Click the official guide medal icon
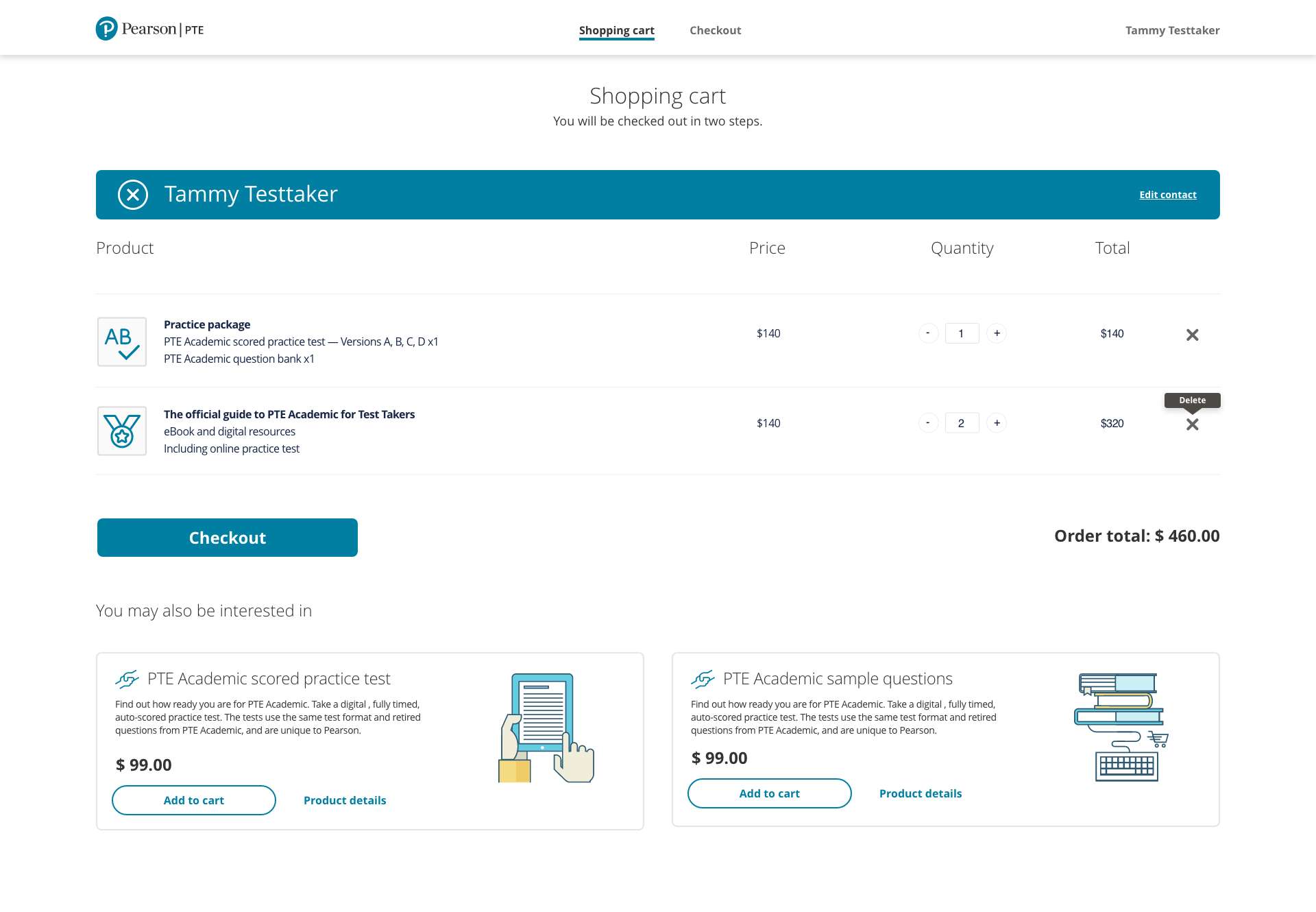 (x=122, y=431)
